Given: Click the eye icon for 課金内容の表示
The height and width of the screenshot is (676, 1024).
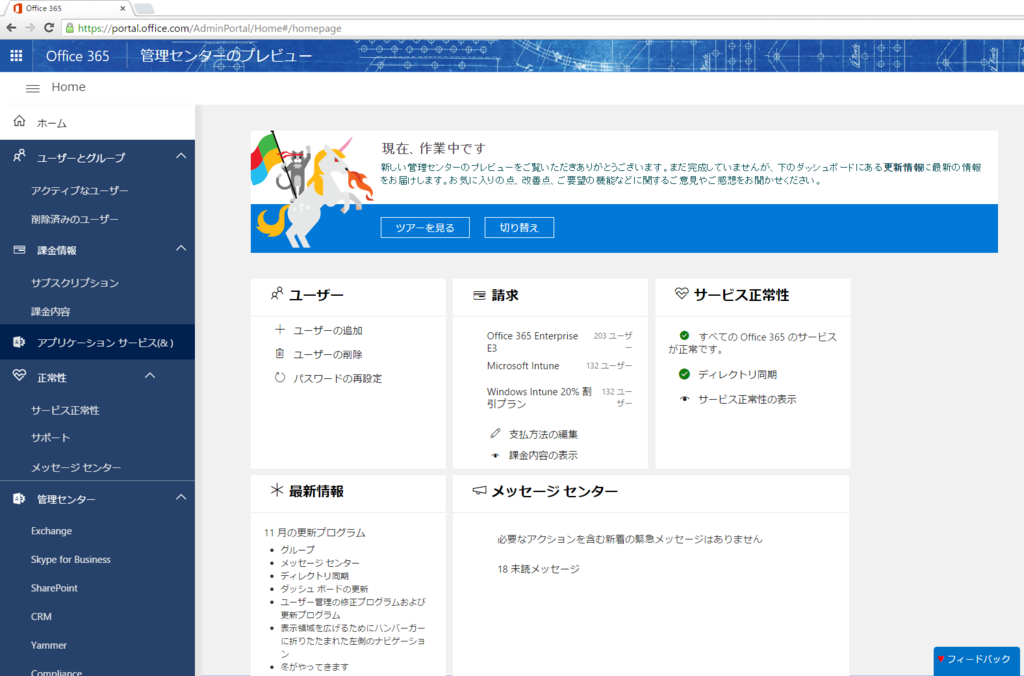Looking at the screenshot, I should pos(495,456).
